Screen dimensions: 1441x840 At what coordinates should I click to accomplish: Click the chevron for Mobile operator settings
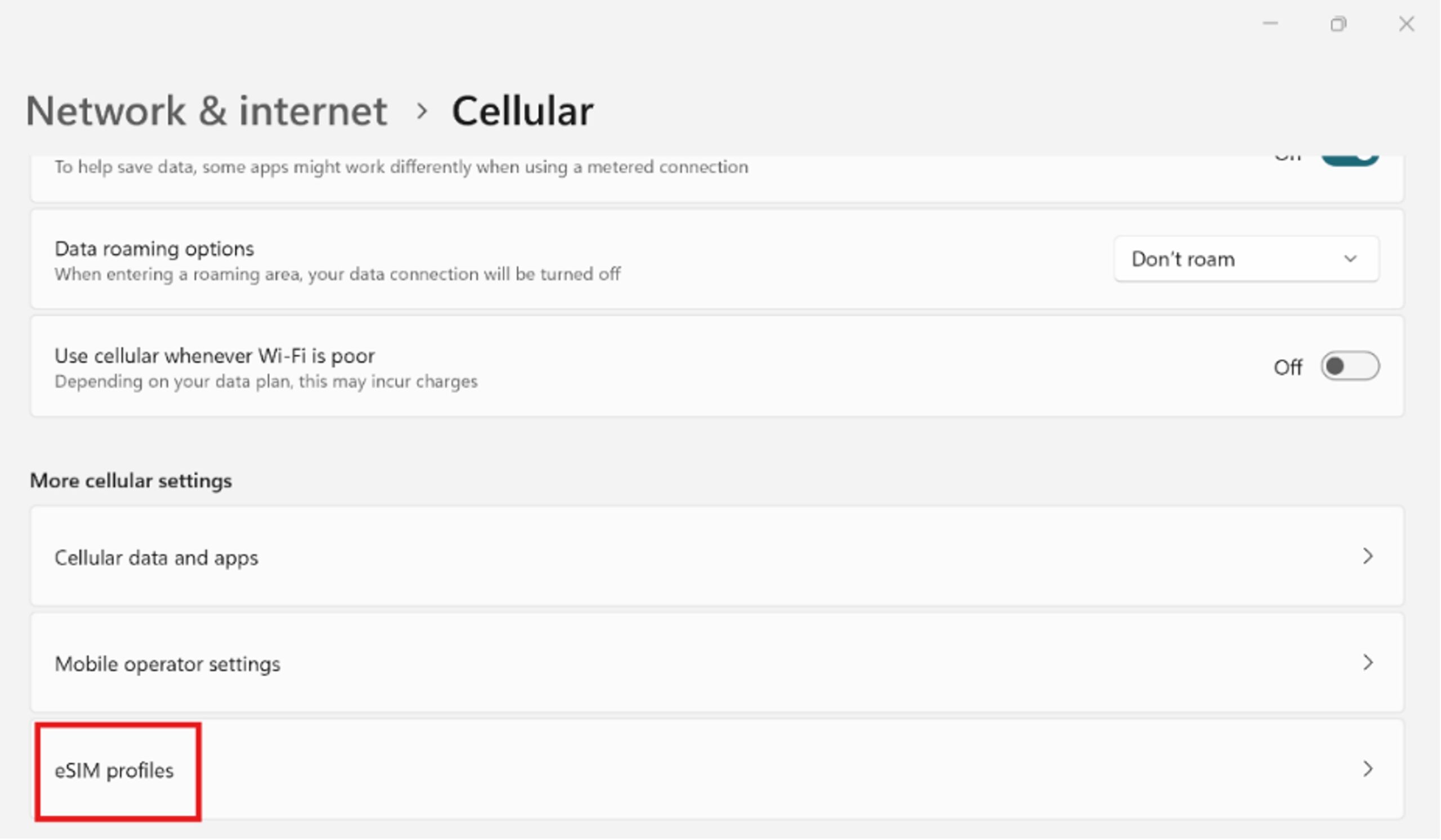tap(1367, 663)
